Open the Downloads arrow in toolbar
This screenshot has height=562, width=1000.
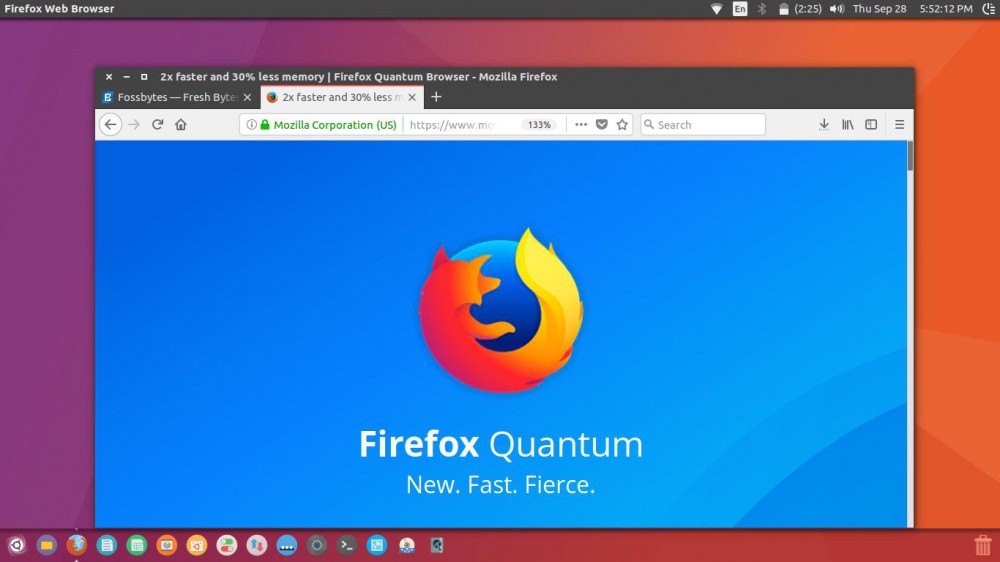[x=824, y=125]
